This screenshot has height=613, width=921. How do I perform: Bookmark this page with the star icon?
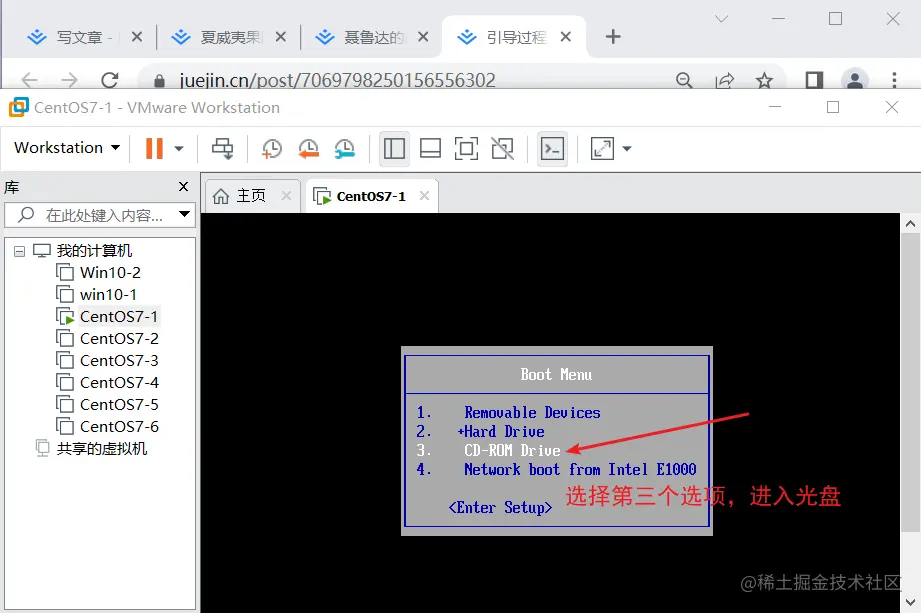764,80
